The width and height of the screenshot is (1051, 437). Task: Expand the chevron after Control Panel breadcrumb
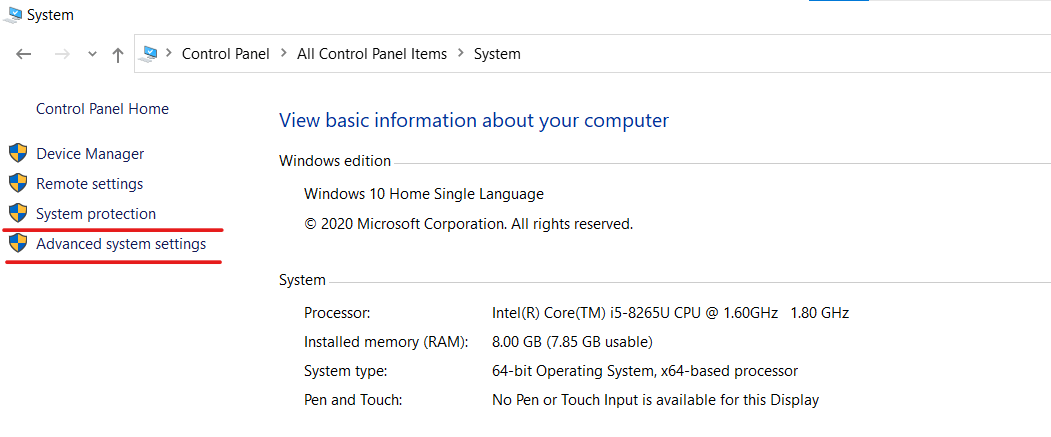click(284, 54)
